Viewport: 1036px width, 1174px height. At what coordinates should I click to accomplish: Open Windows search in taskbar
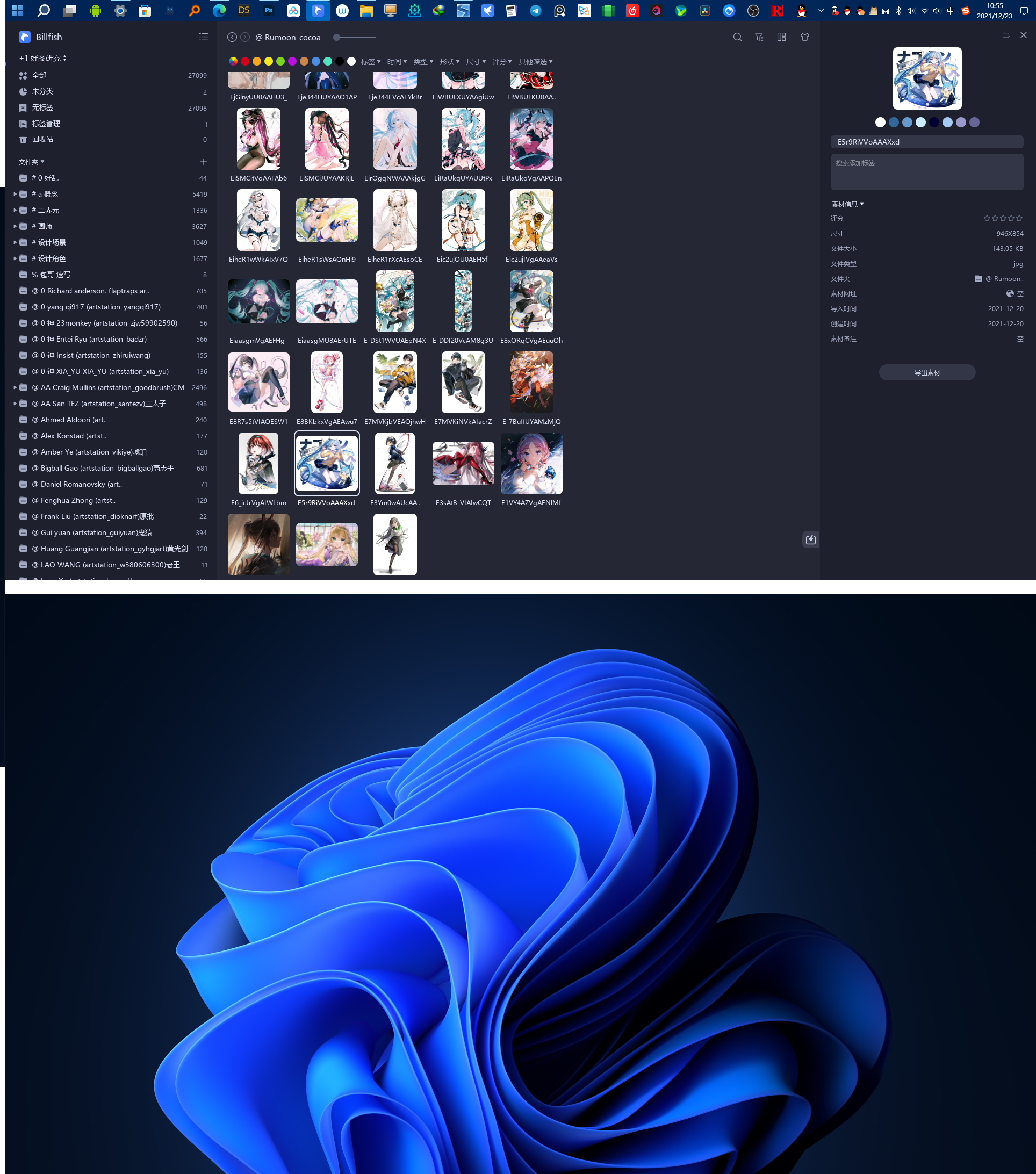[44, 10]
